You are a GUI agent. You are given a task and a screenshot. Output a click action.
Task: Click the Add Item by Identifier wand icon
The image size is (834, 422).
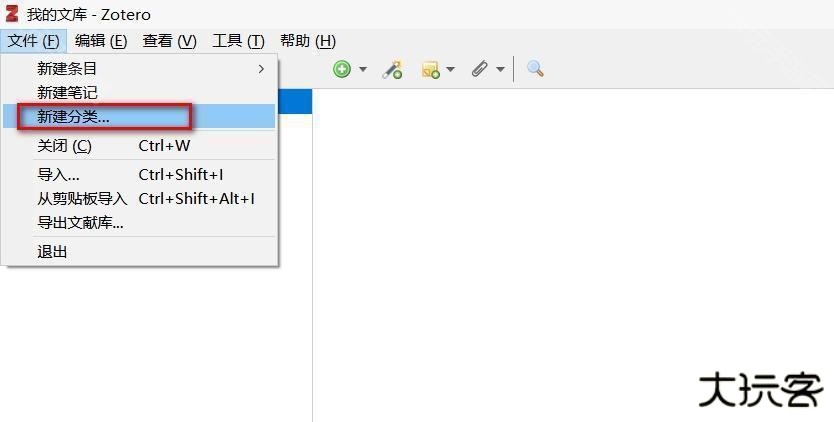point(393,69)
